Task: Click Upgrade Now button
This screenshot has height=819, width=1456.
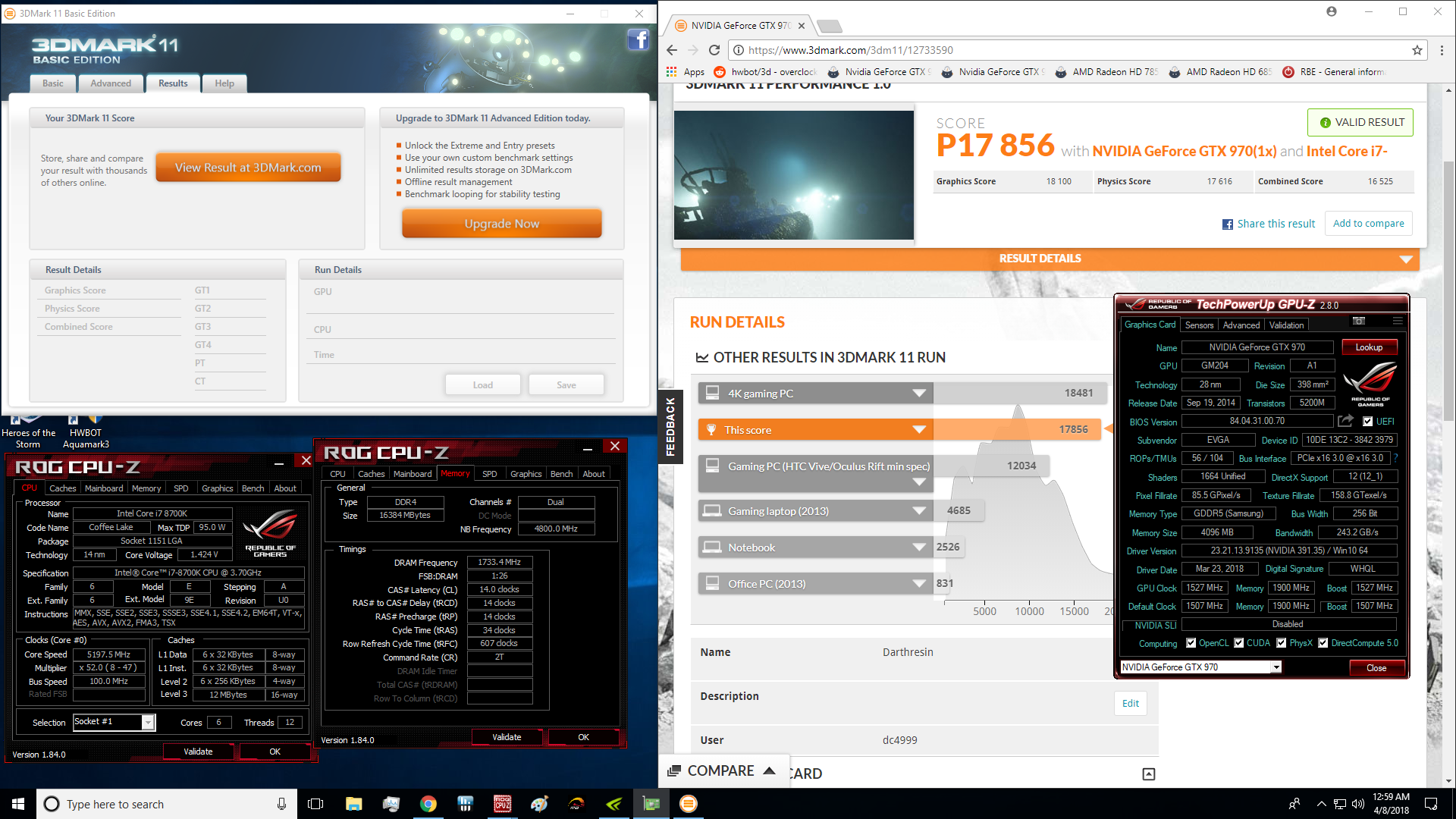Action: (x=501, y=224)
